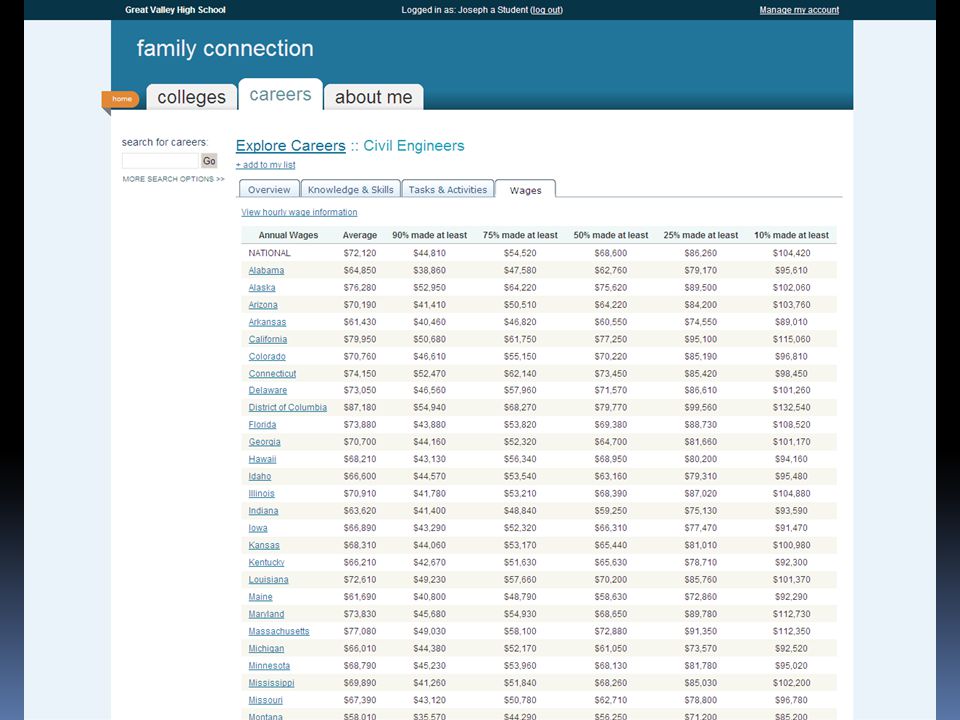Click the NATIONAL row label
Screen dimensions: 960x720
(269, 253)
